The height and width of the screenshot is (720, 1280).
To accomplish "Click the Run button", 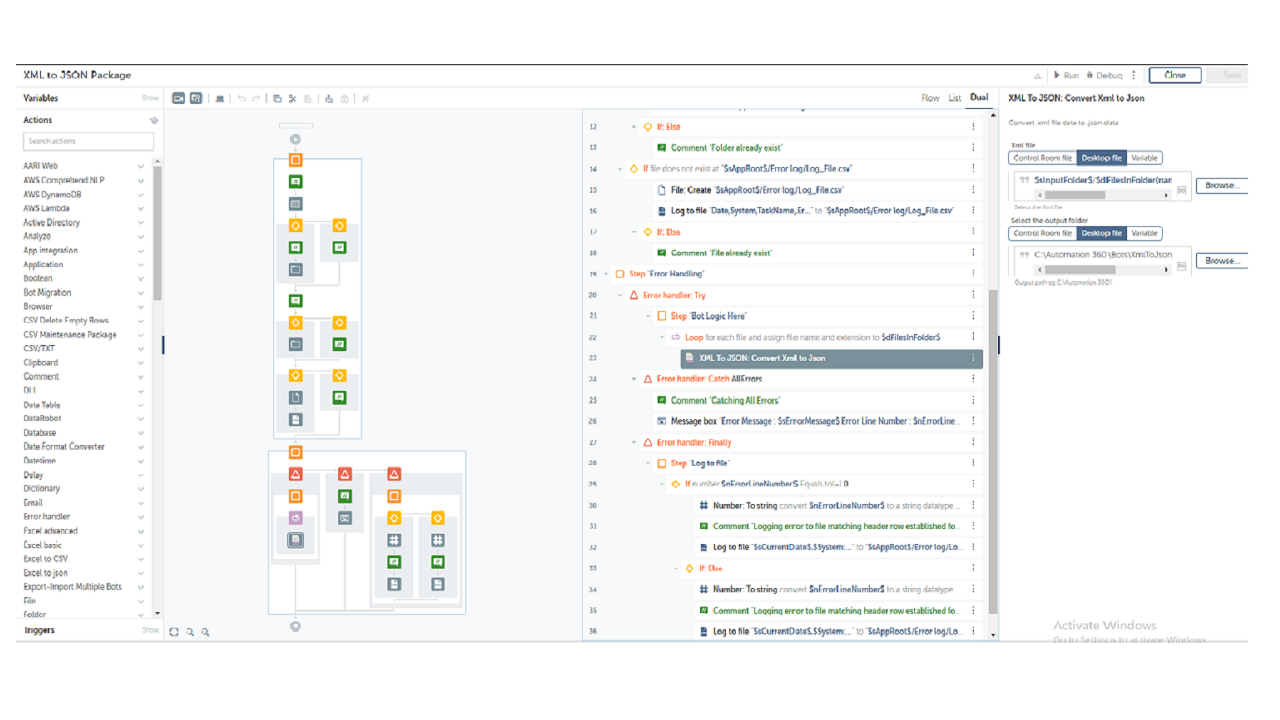I will pyautogui.click(x=1066, y=75).
